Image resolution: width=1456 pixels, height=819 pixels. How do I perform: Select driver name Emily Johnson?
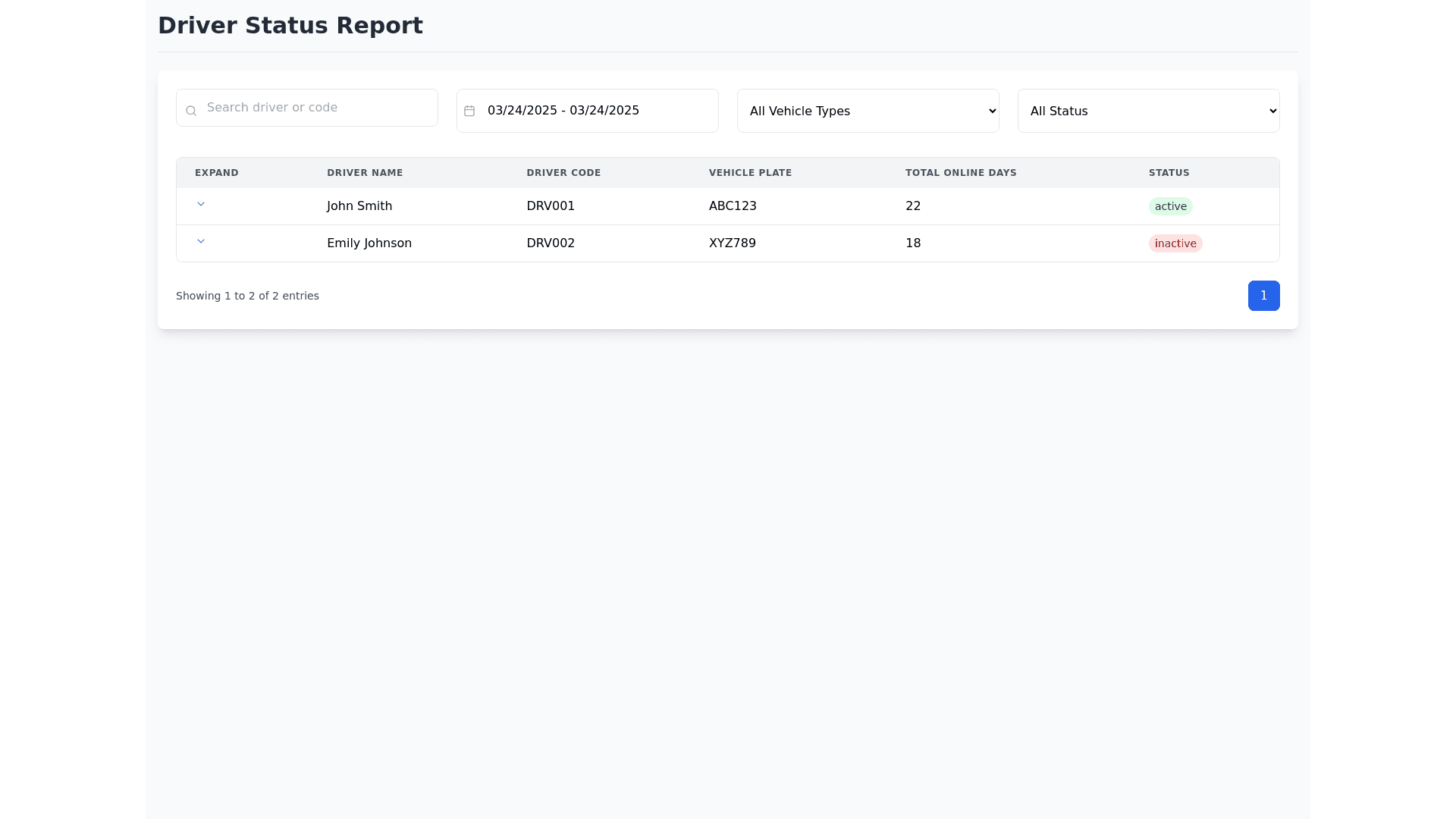[x=369, y=243]
